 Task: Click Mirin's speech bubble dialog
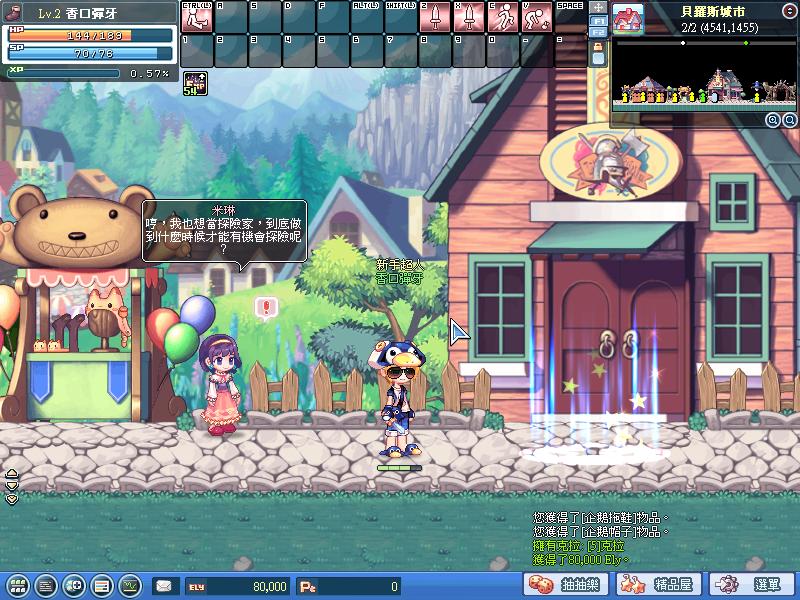coord(224,232)
